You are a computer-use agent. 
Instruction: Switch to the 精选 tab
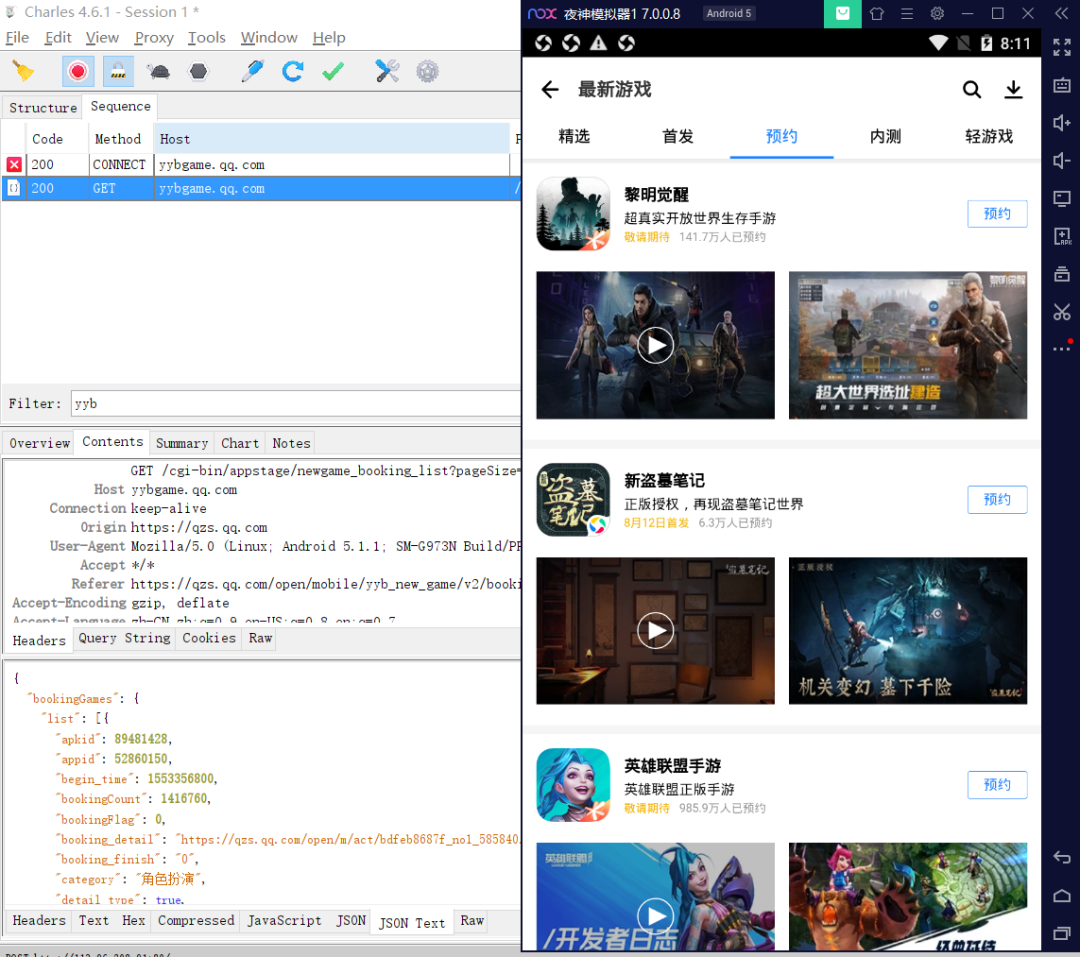coord(574,136)
